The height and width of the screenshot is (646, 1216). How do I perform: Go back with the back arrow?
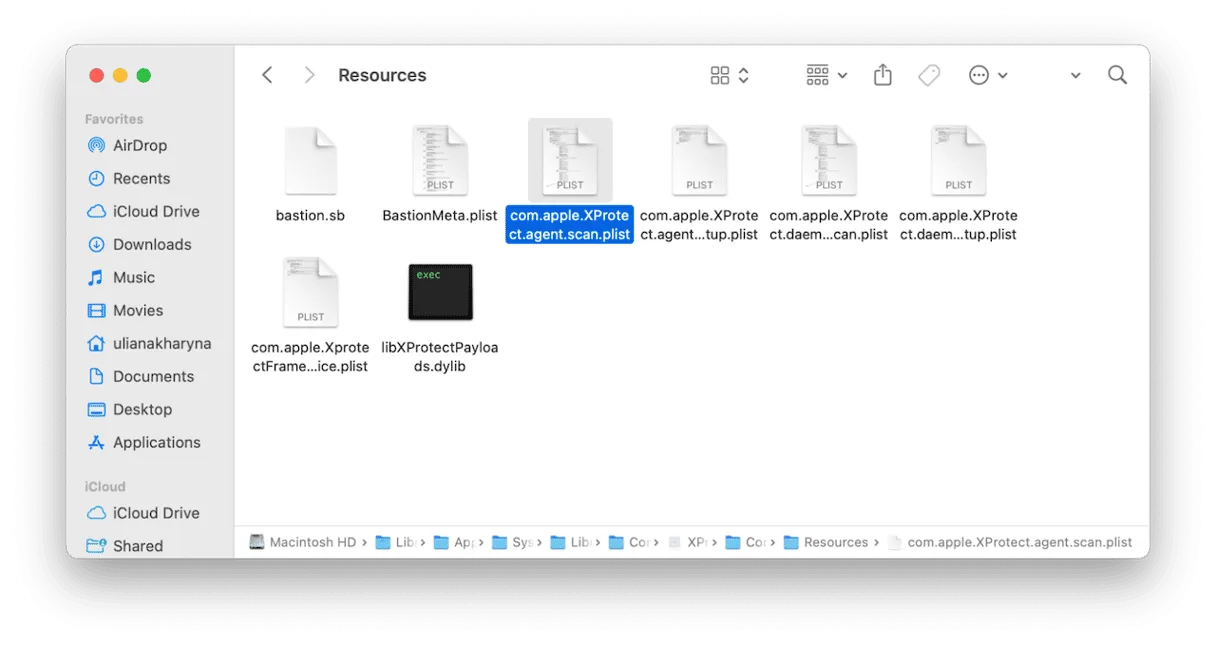click(x=267, y=75)
